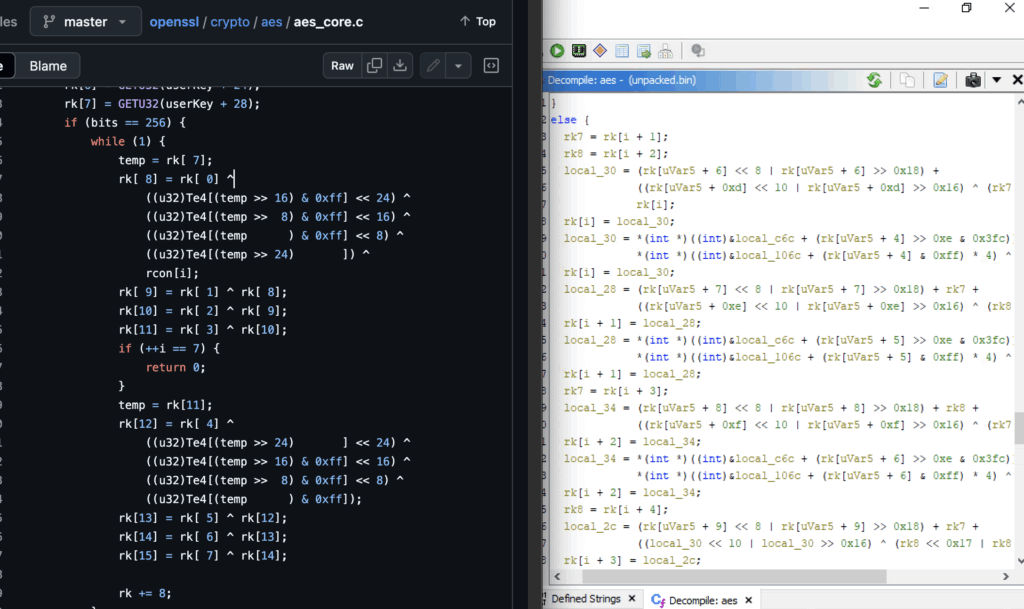Take a decompiler snapshot with the camera icon

(x=973, y=80)
